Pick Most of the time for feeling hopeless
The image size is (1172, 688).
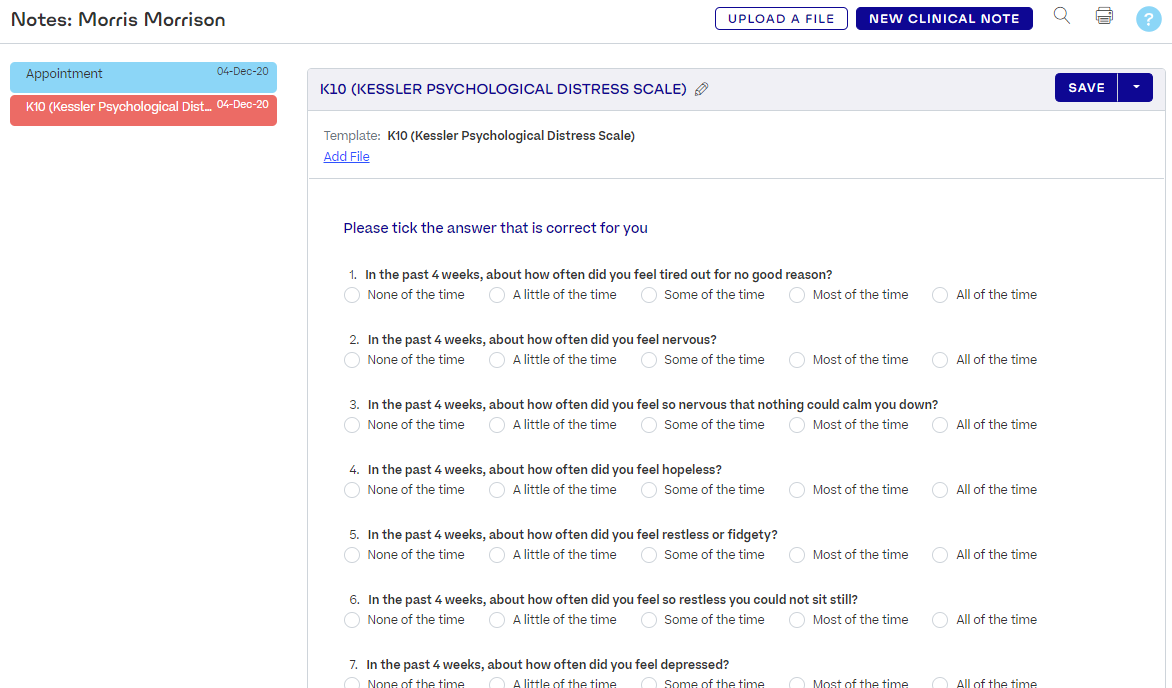[796, 489]
